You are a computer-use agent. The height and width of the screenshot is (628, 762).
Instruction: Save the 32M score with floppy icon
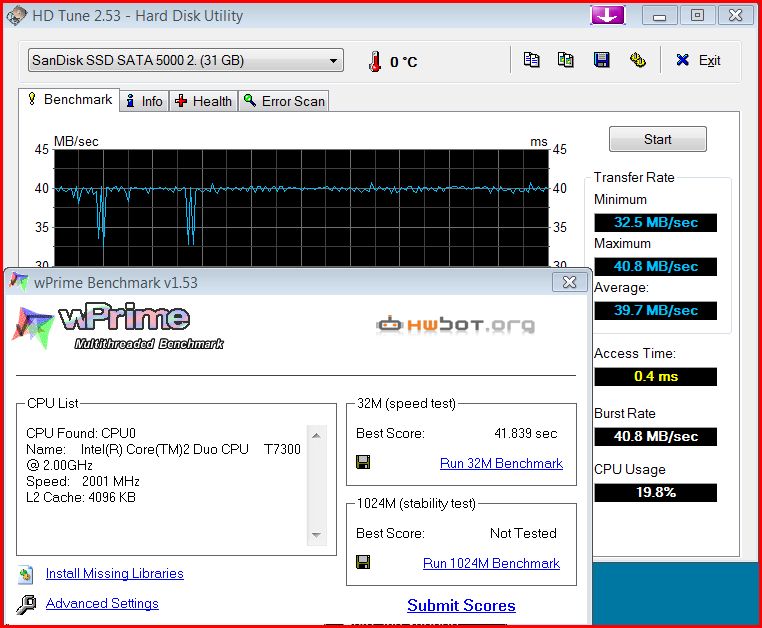[x=363, y=462]
